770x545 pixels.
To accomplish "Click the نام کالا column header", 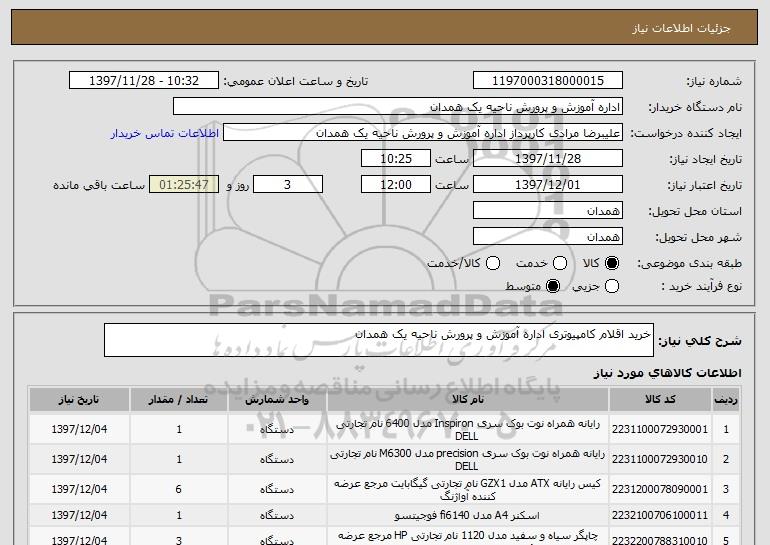I will [468, 400].
